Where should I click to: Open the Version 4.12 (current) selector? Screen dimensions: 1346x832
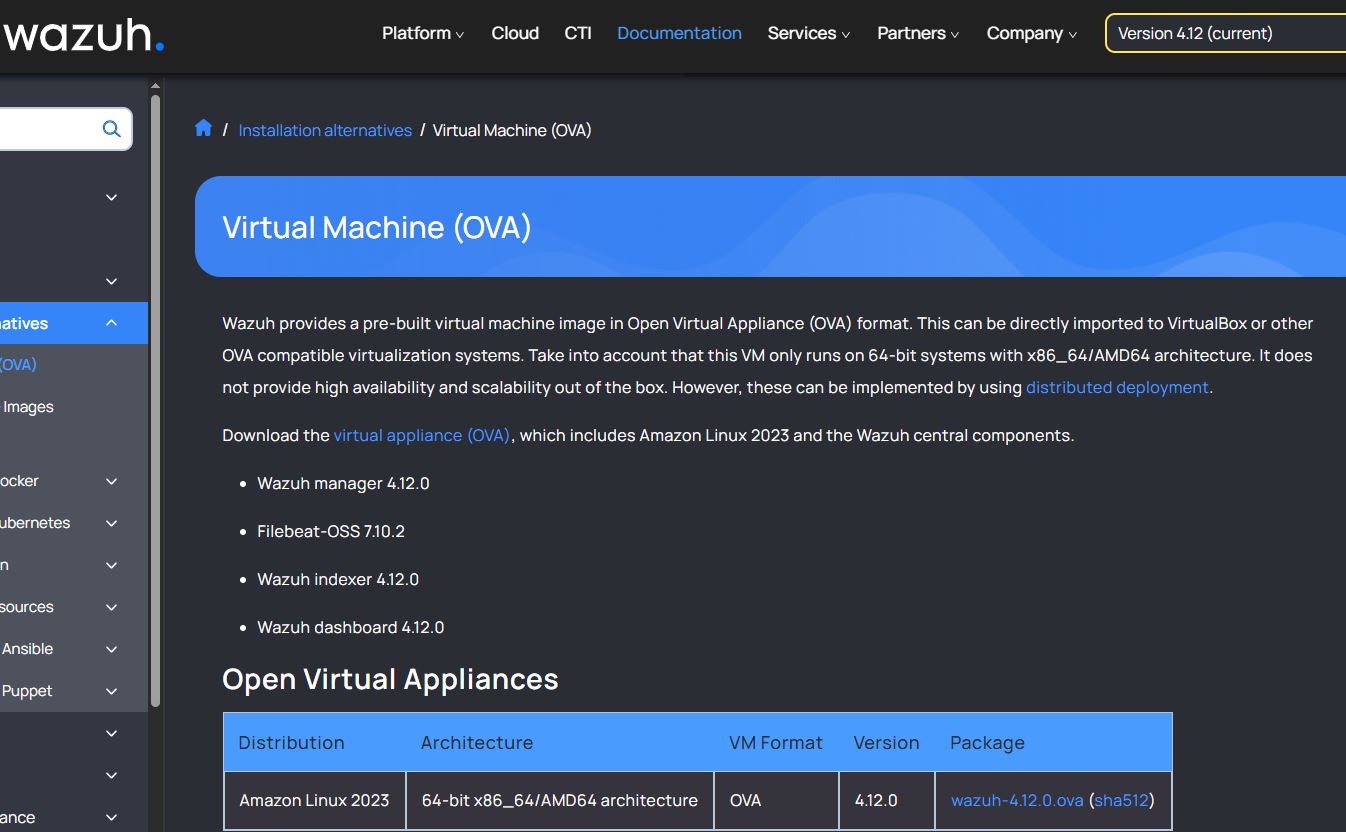point(1225,33)
